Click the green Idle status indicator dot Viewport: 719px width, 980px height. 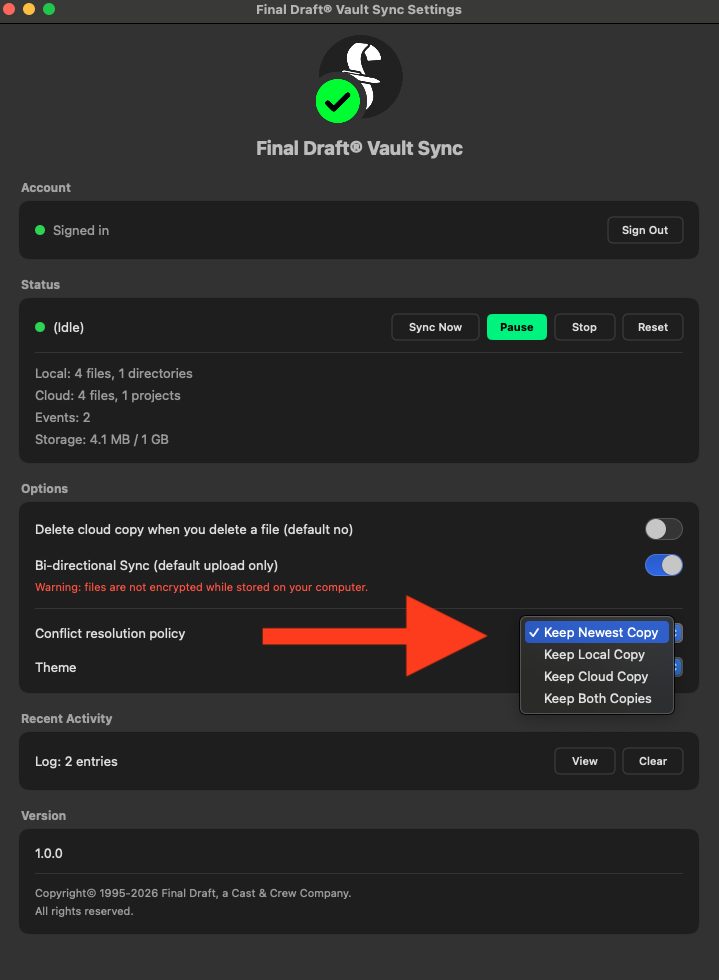(x=40, y=327)
